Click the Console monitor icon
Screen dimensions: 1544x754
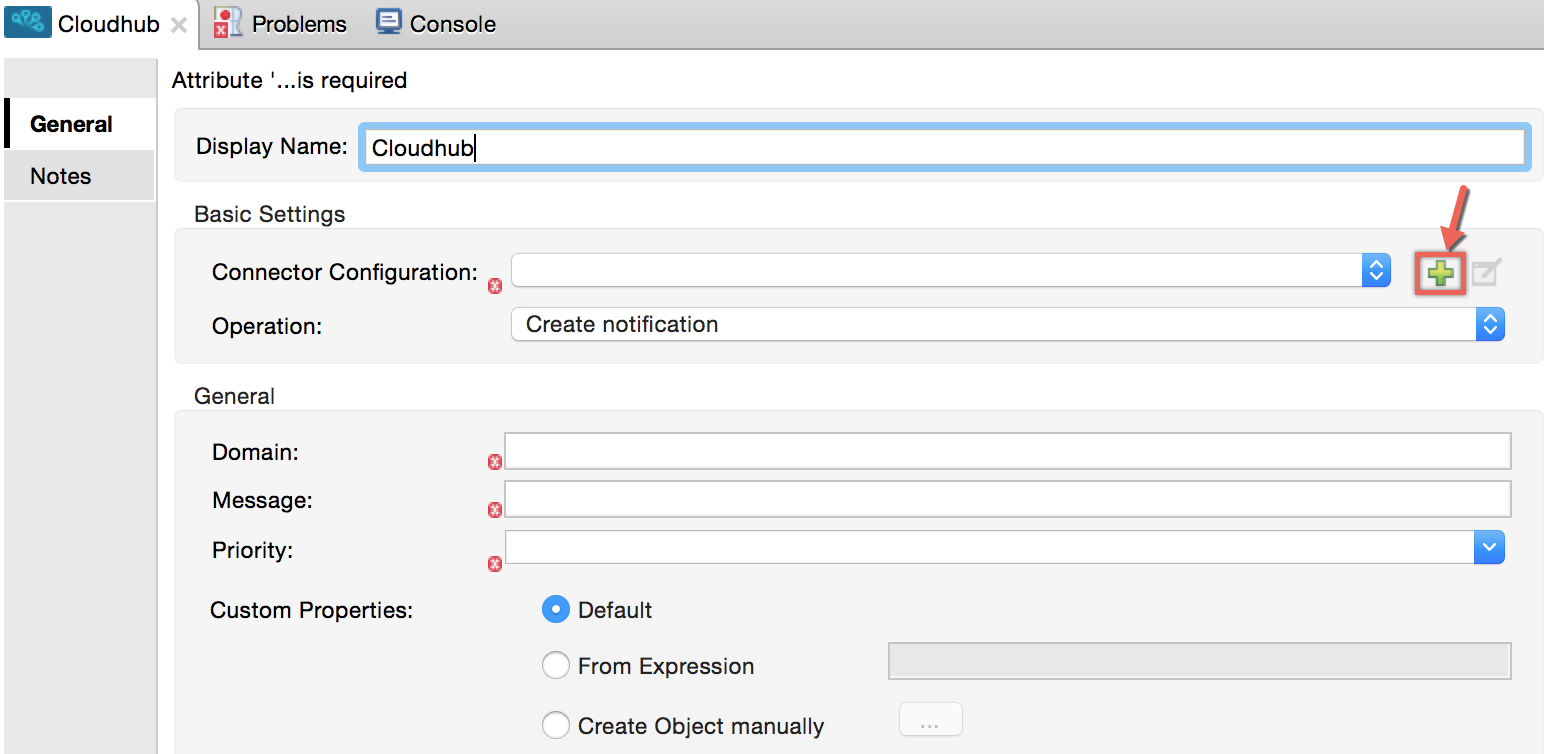point(389,23)
